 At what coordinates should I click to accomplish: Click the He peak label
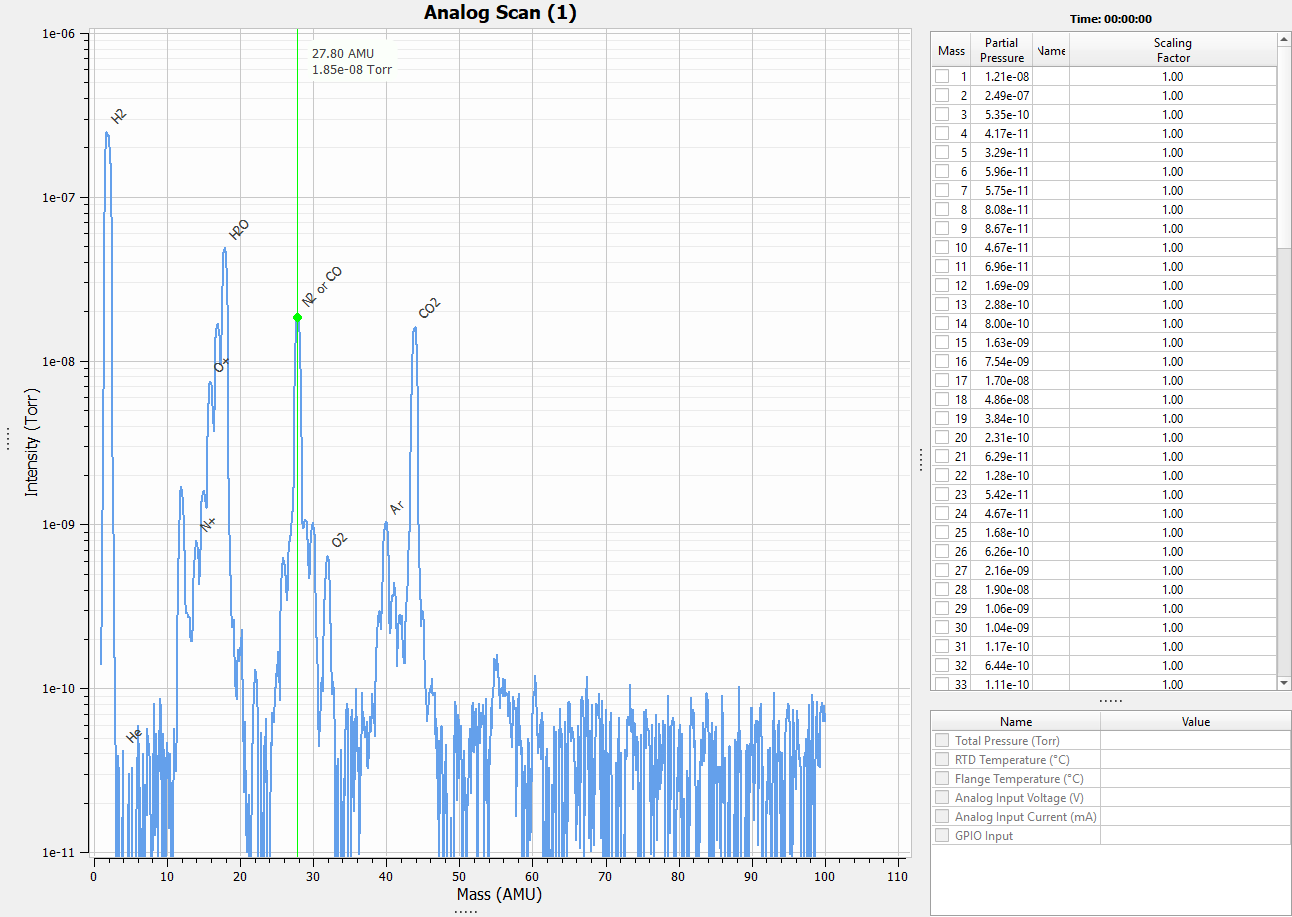(134, 736)
